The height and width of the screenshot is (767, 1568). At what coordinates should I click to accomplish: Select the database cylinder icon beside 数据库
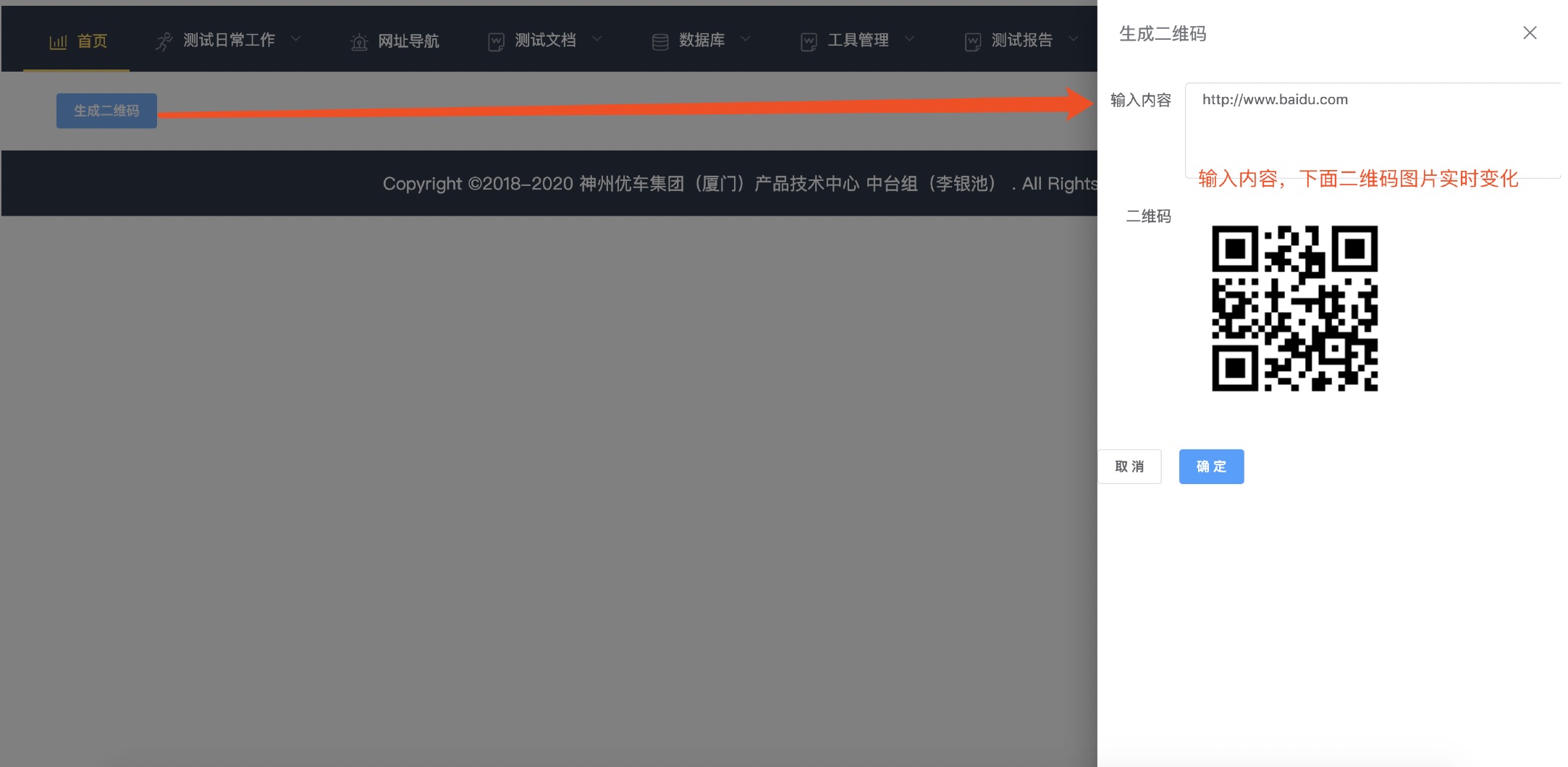point(659,41)
